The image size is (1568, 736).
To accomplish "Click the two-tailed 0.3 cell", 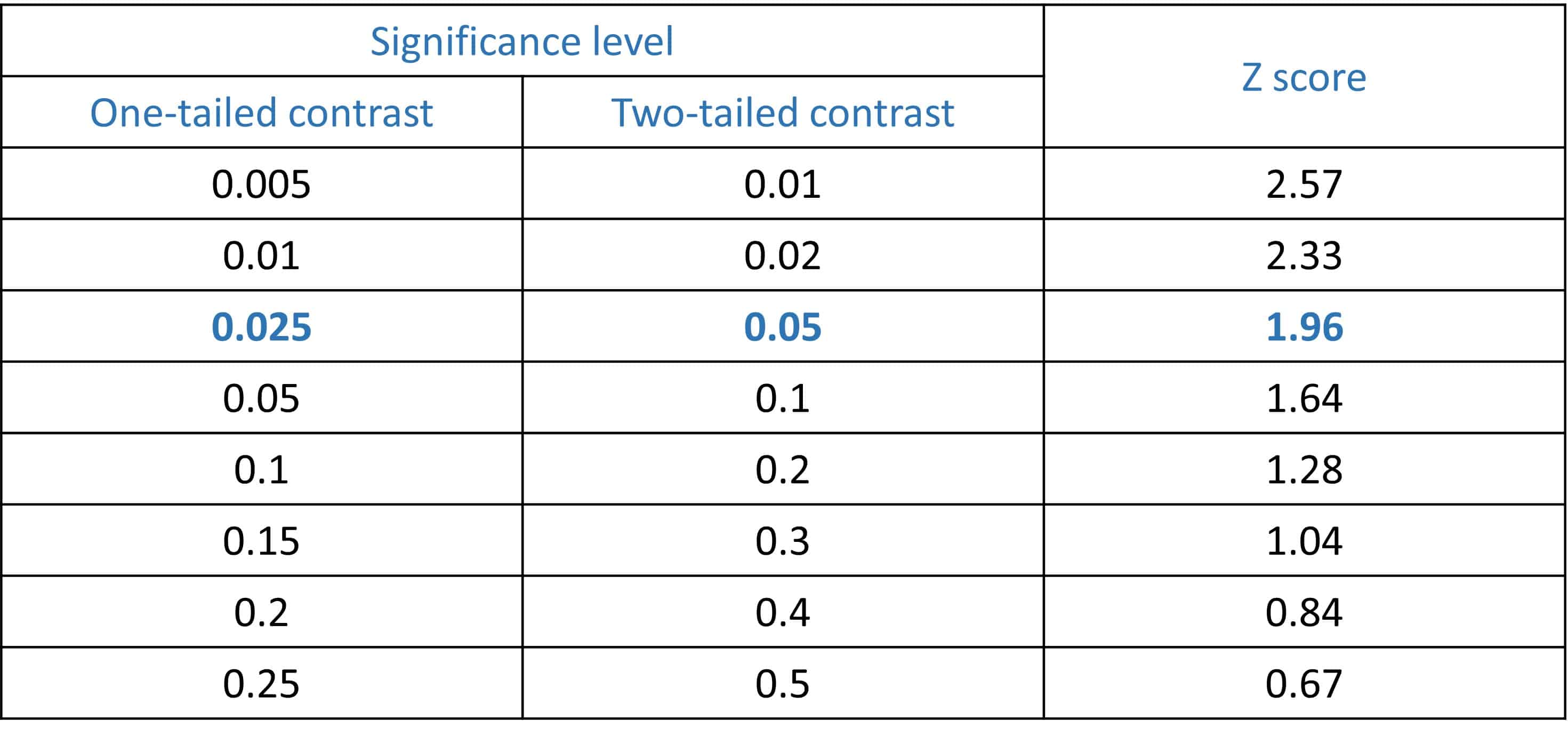I will click(782, 541).
